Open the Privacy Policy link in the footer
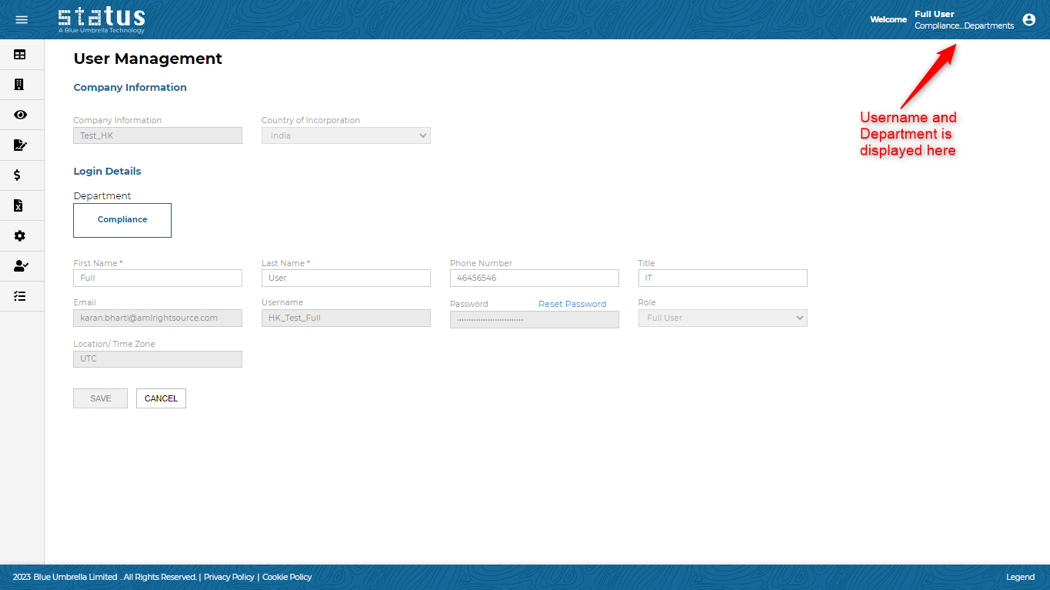This screenshot has height=590, width=1050. 229,577
